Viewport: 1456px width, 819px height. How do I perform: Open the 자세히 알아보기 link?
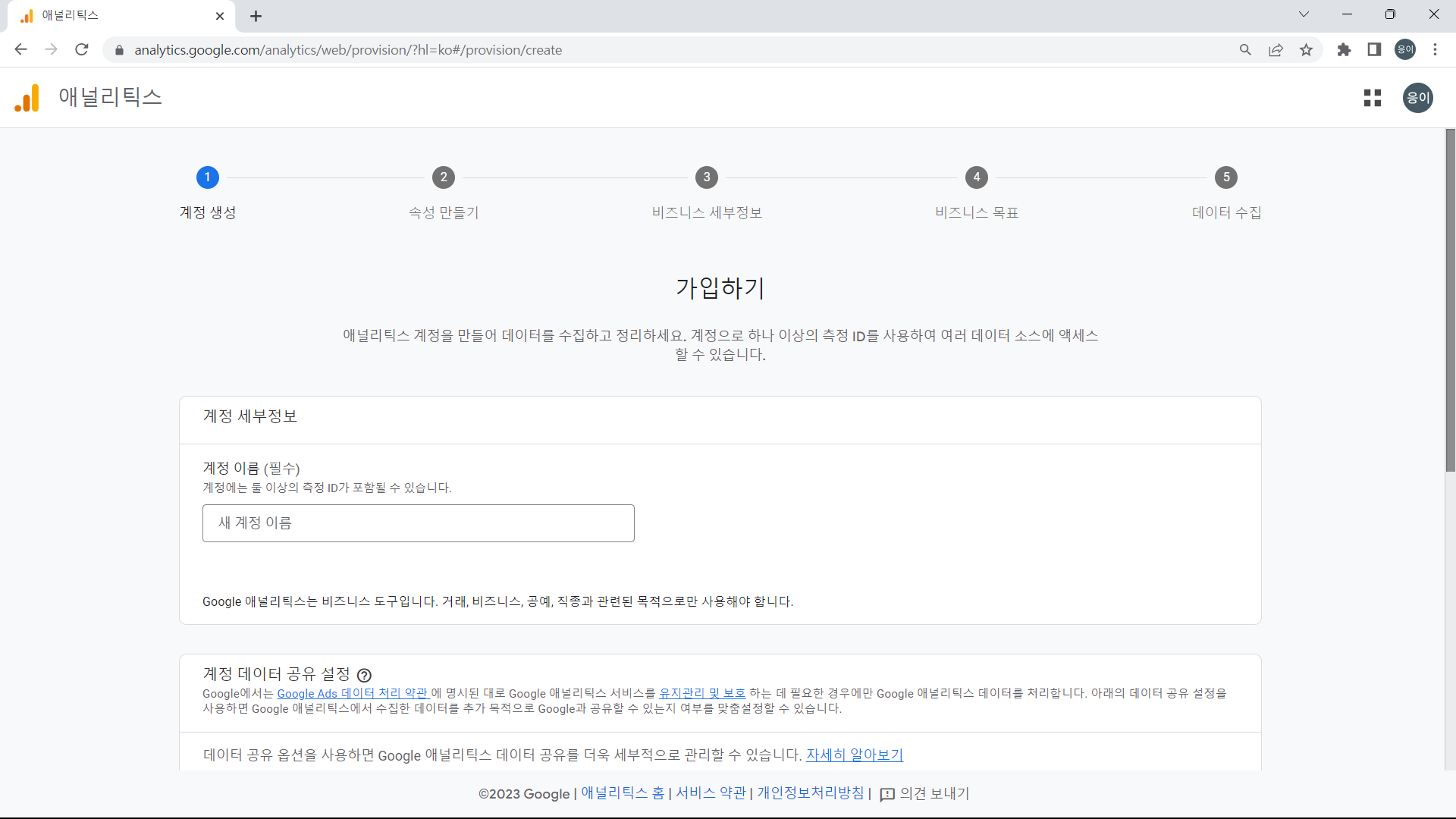click(x=854, y=755)
